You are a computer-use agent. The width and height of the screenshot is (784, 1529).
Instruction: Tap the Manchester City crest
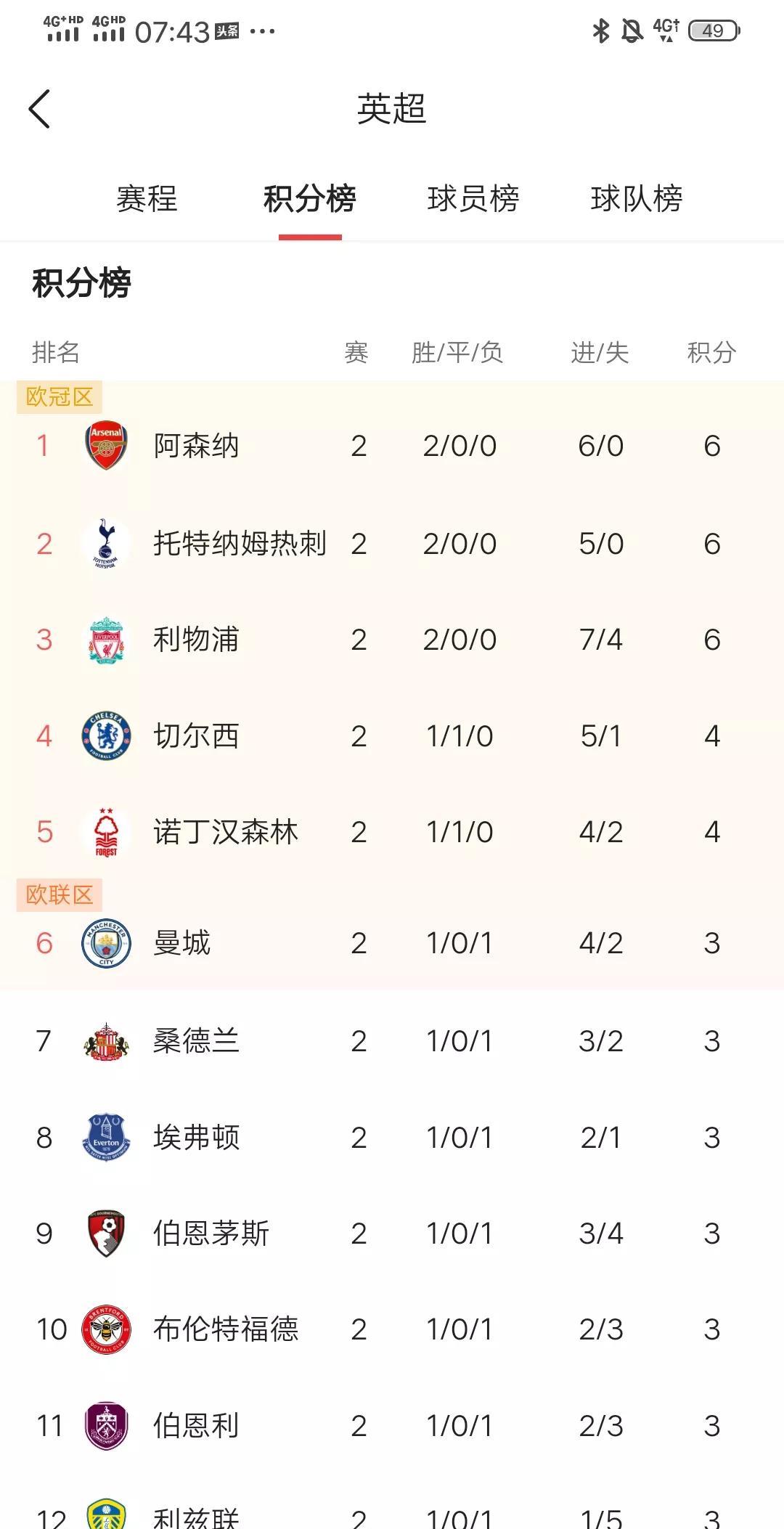point(106,943)
